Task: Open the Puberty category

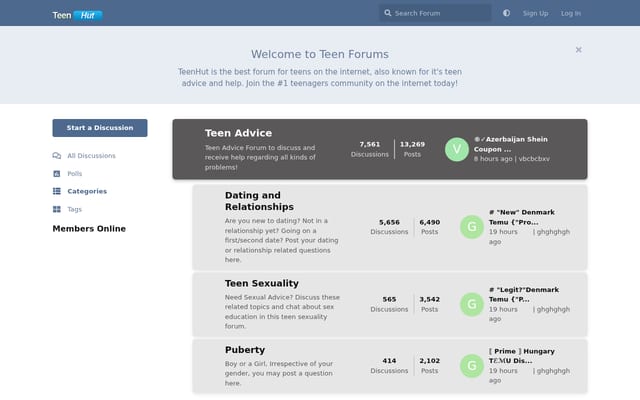Action: [x=245, y=350]
